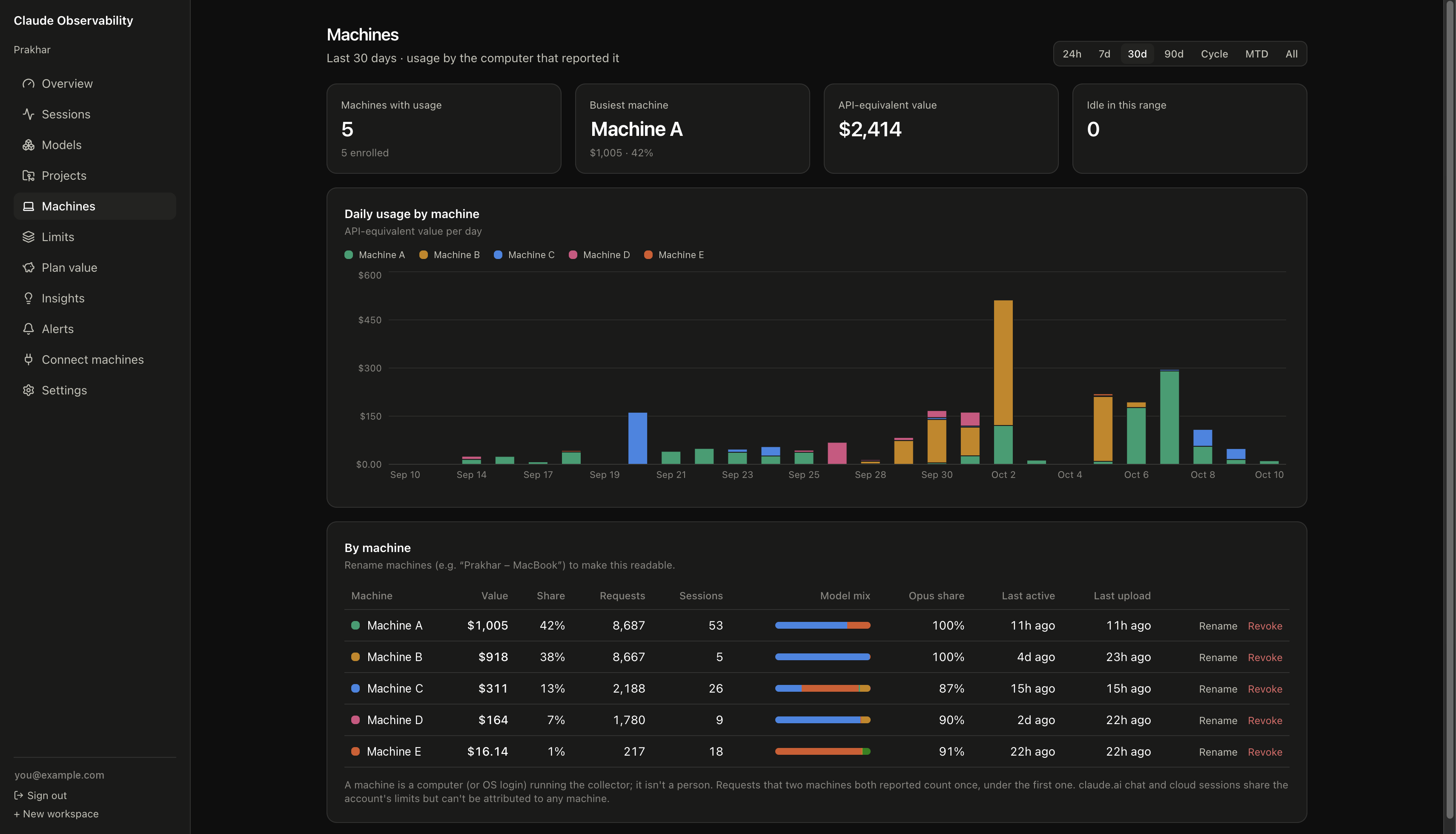Image resolution: width=1456 pixels, height=834 pixels.
Task: Click the Opus share column header
Action: tap(936, 596)
